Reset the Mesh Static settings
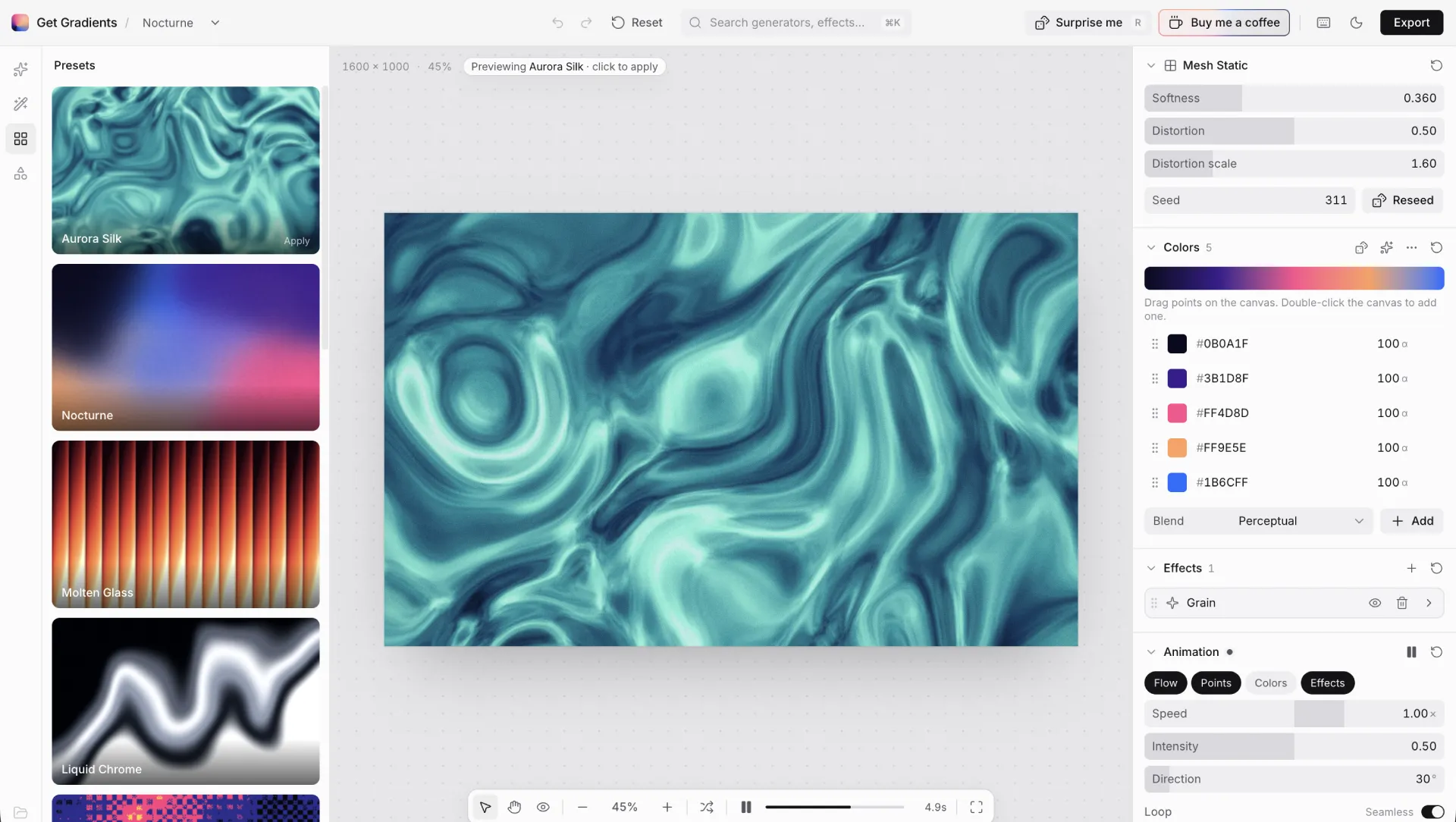 (1436, 65)
